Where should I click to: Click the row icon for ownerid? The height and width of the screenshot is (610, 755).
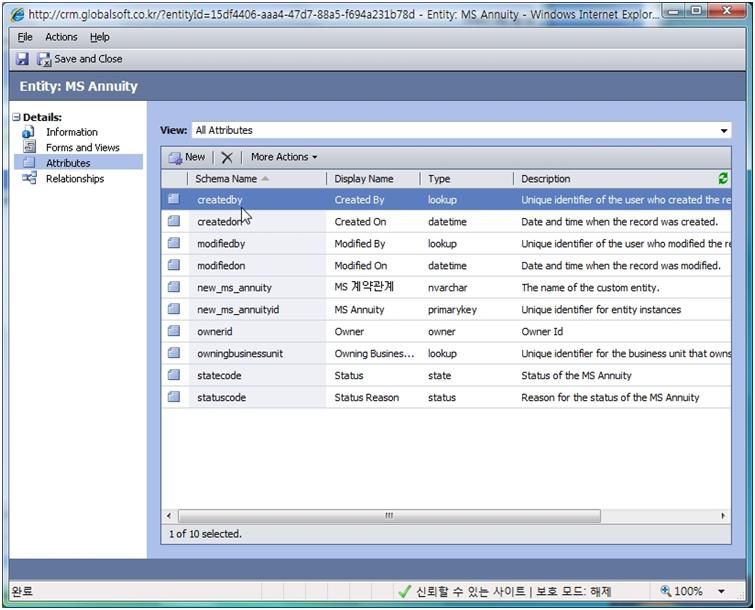point(174,331)
